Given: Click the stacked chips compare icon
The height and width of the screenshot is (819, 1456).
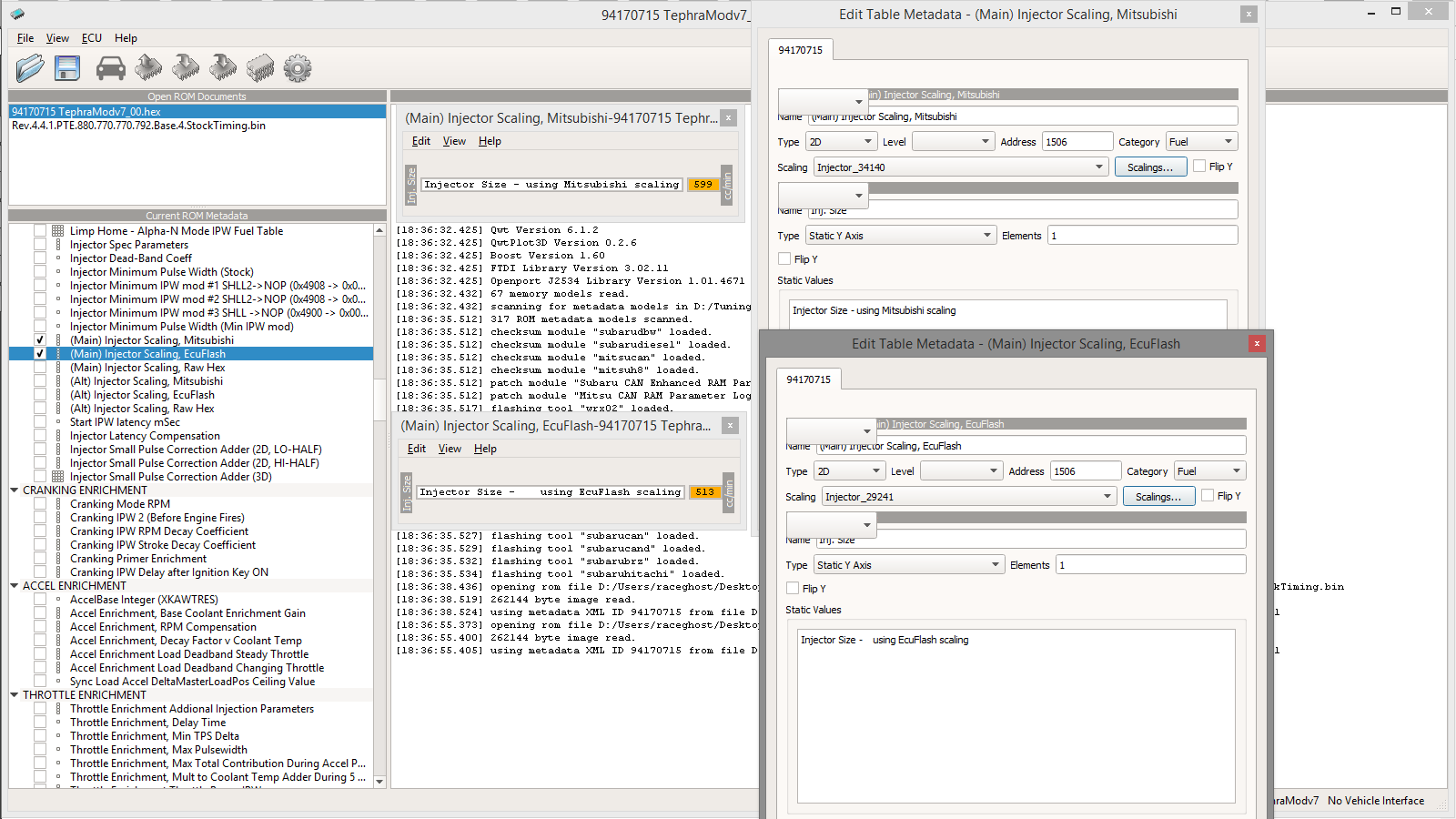Looking at the screenshot, I should pos(259,68).
